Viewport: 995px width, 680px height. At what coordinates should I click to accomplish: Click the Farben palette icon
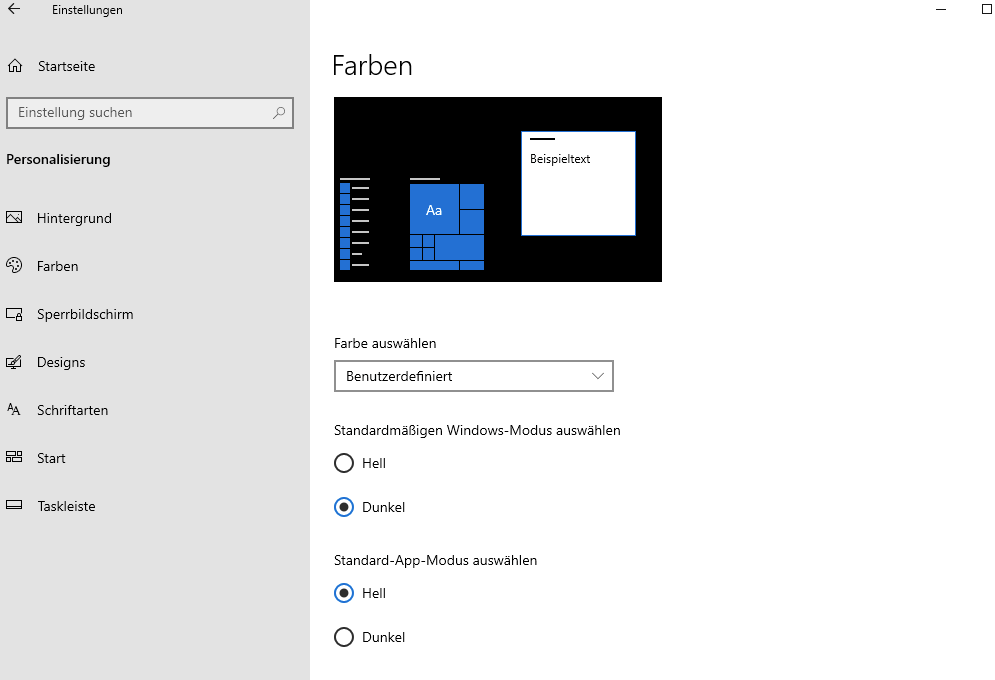click(x=14, y=265)
